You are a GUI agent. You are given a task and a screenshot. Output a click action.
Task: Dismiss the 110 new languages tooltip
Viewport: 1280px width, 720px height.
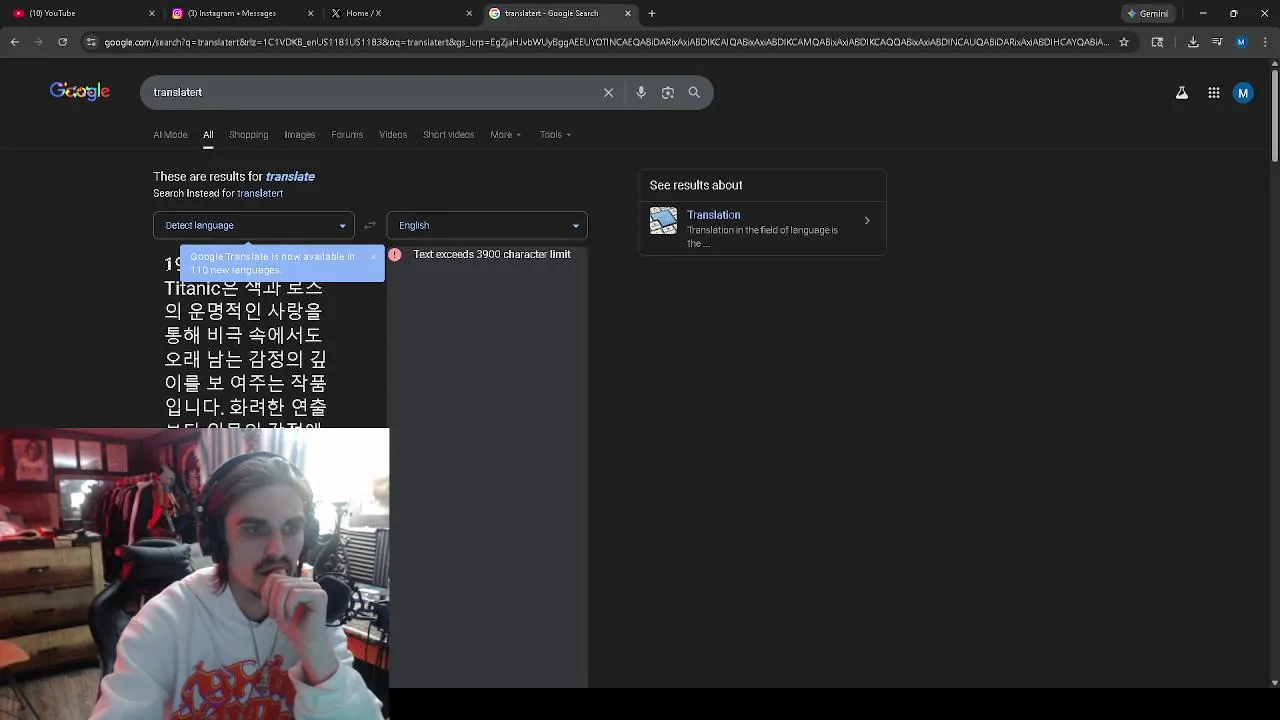(373, 257)
